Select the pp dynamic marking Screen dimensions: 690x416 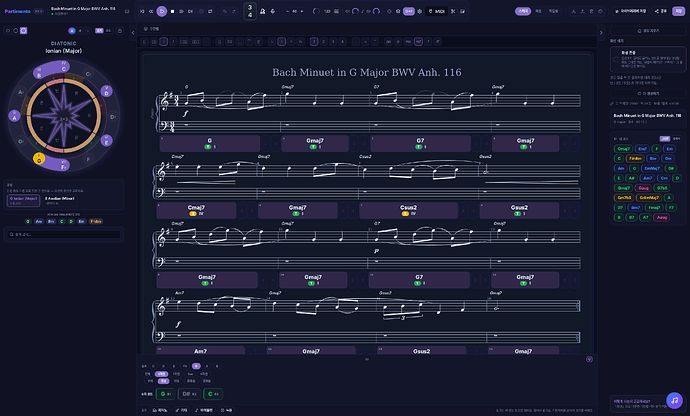tap(388, 42)
